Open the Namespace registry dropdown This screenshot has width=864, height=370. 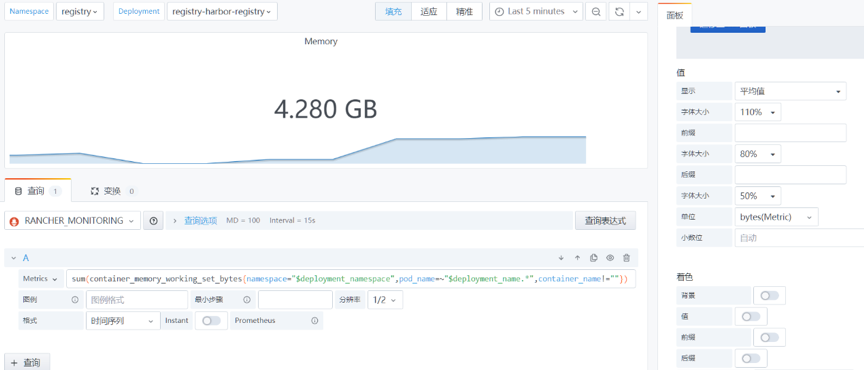(80, 12)
